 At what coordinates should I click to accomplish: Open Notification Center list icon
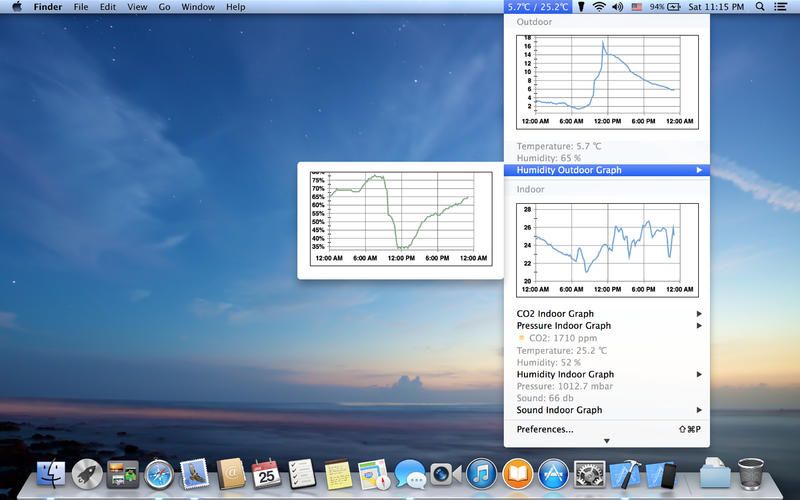pos(780,7)
